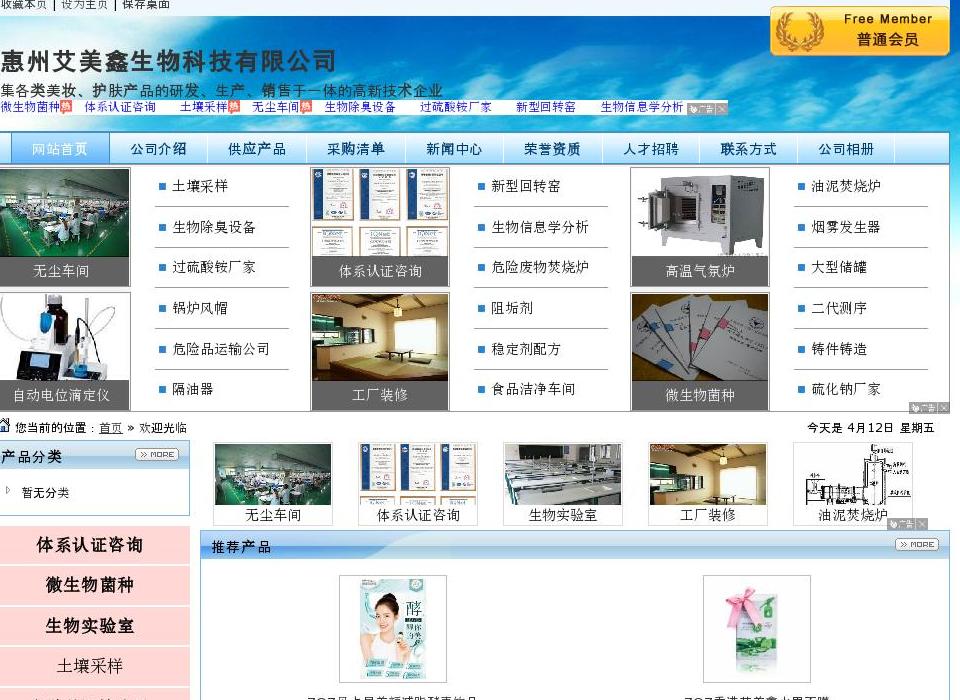Expand the 暂无分类 category arrow
960x700 pixels.
tap(8, 491)
